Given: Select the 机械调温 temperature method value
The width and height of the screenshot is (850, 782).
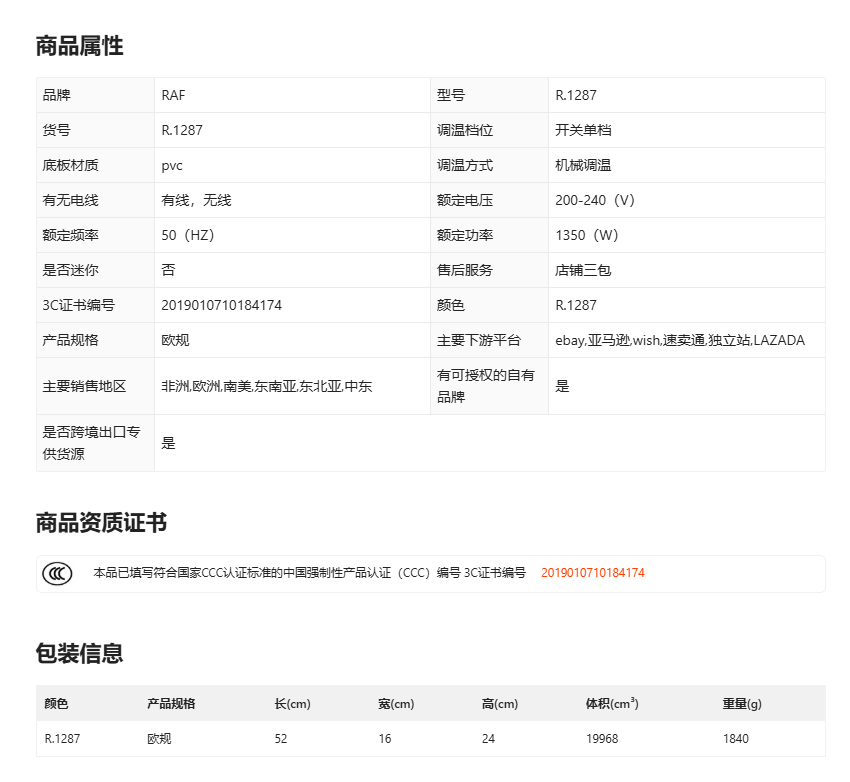Looking at the screenshot, I should pos(582,166).
